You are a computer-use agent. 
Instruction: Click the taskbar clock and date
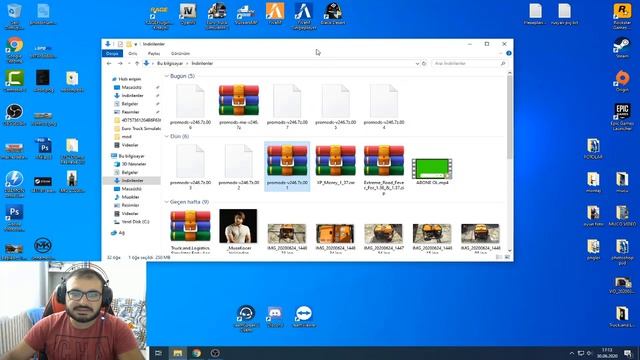[x=607, y=353]
